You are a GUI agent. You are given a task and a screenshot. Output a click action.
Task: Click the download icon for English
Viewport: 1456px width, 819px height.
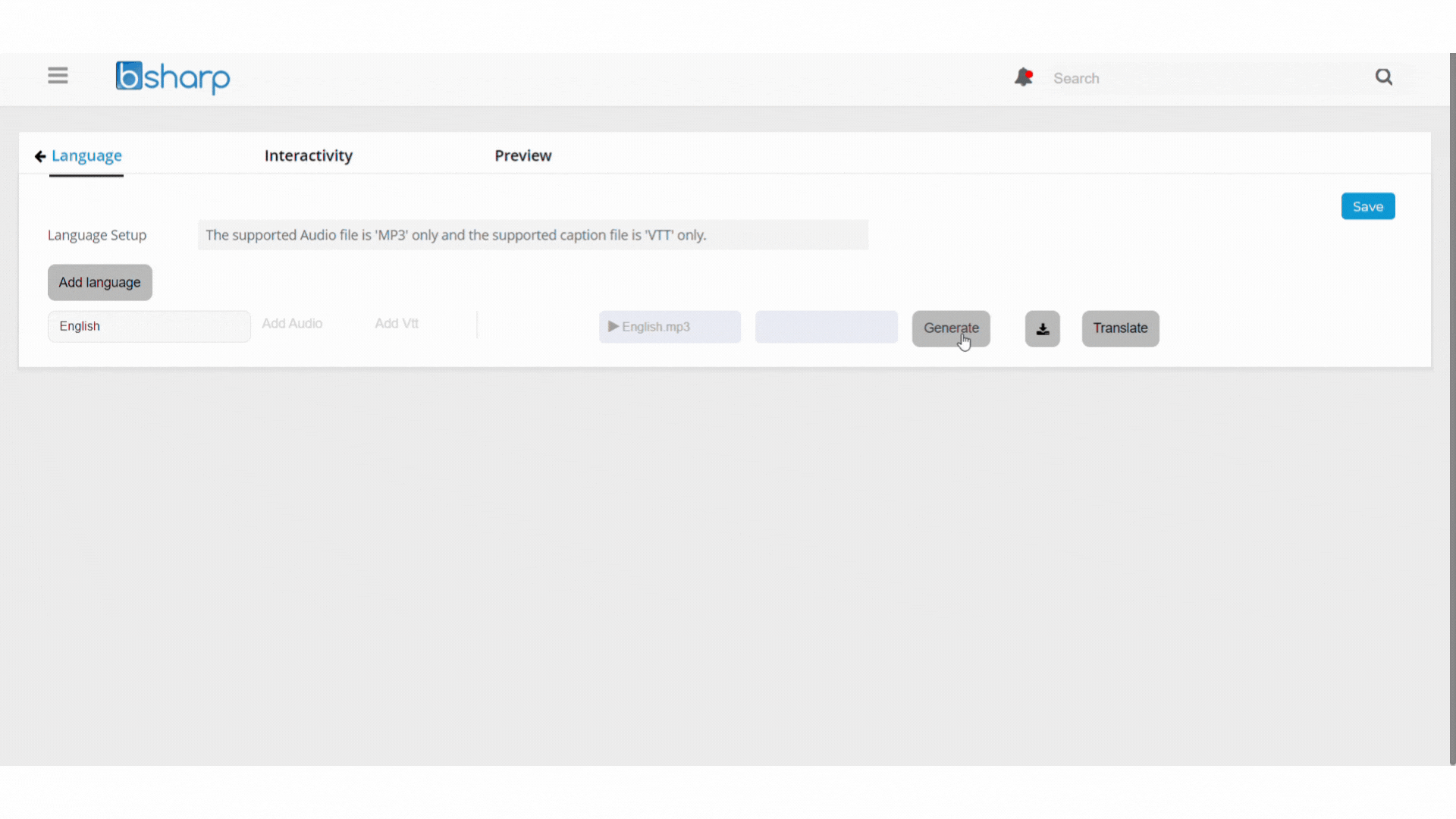click(1042, 328)
